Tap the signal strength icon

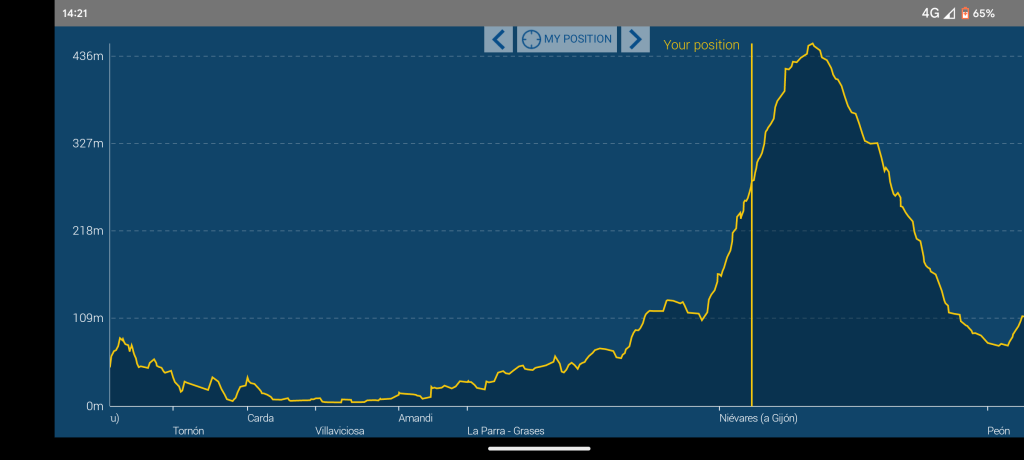click(x=949, y=13)
